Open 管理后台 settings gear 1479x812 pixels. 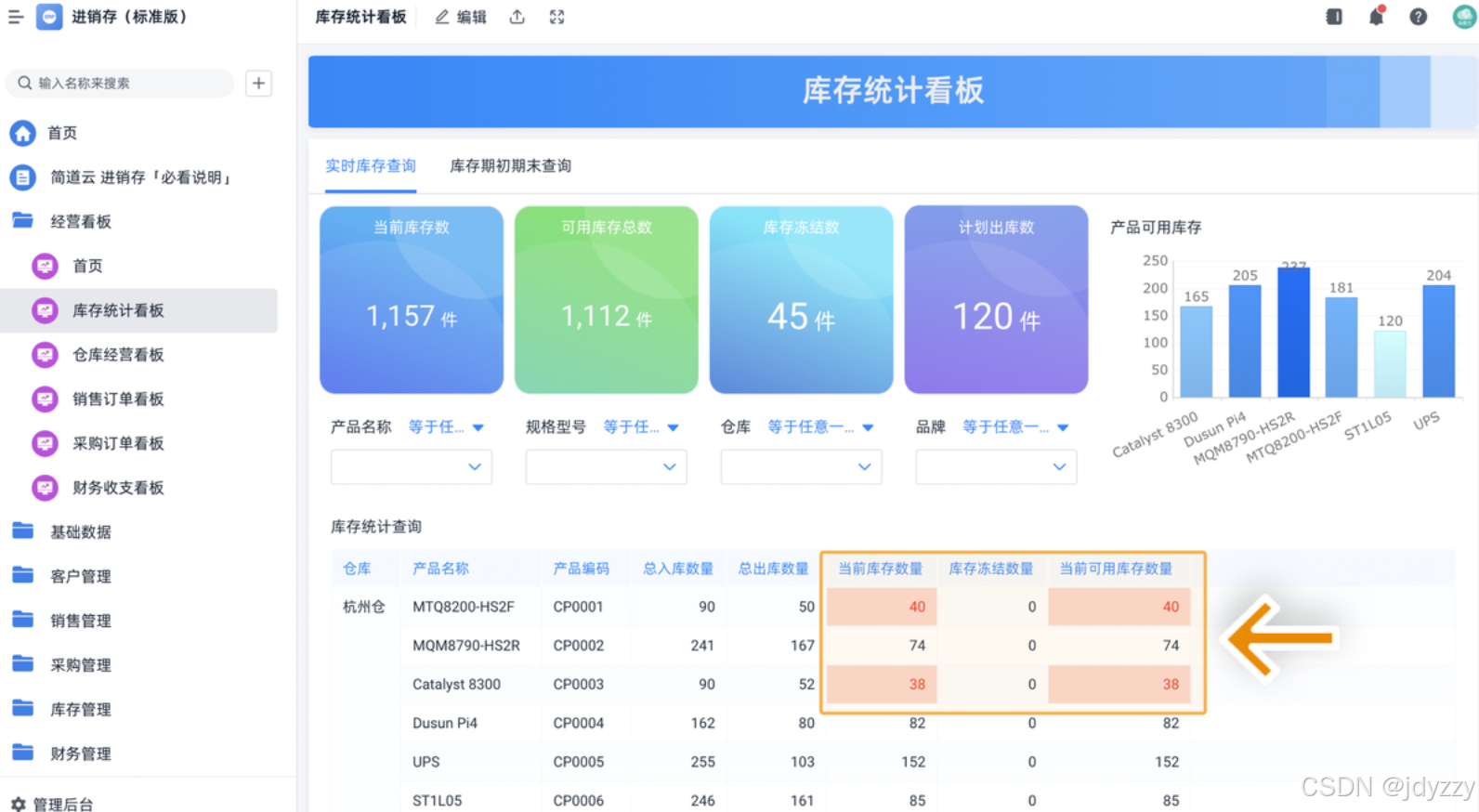52,804
